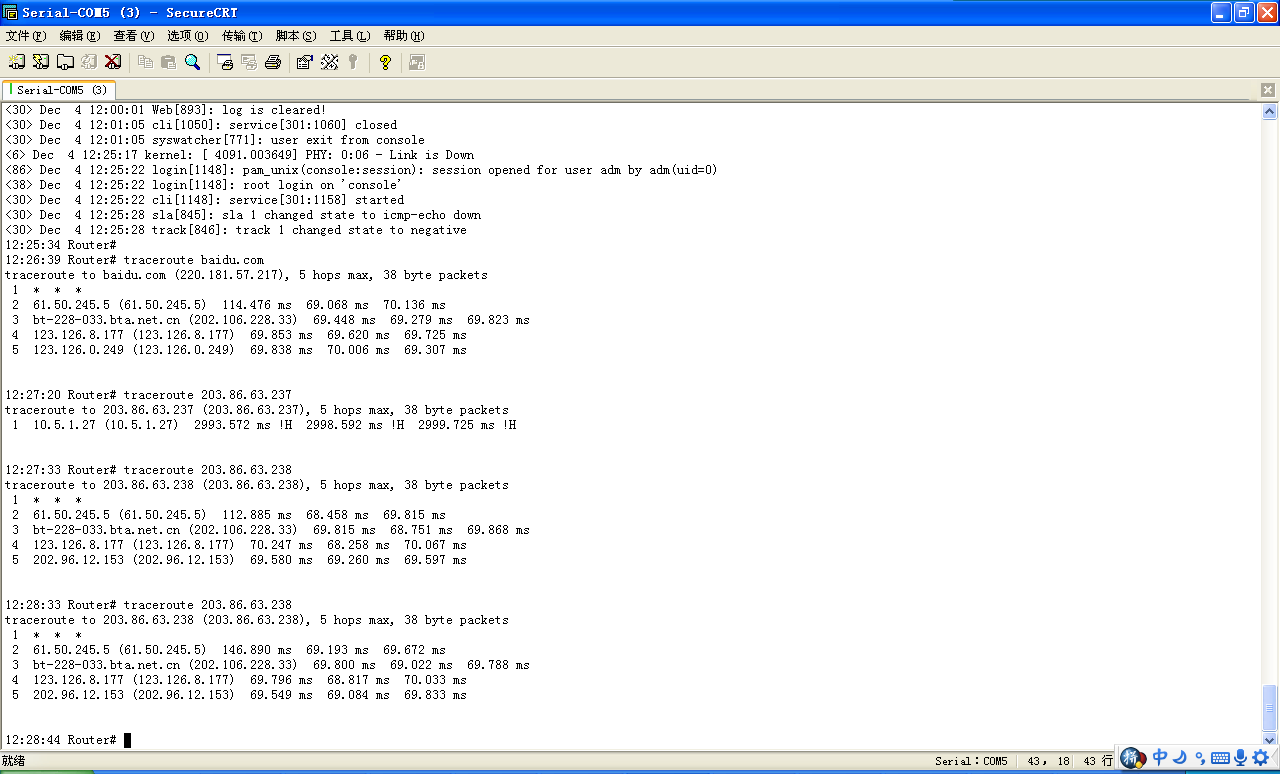Screen dimensions: 1280x774
Task: Click the Quick Connect lightning icon
Action: (41, 62)
